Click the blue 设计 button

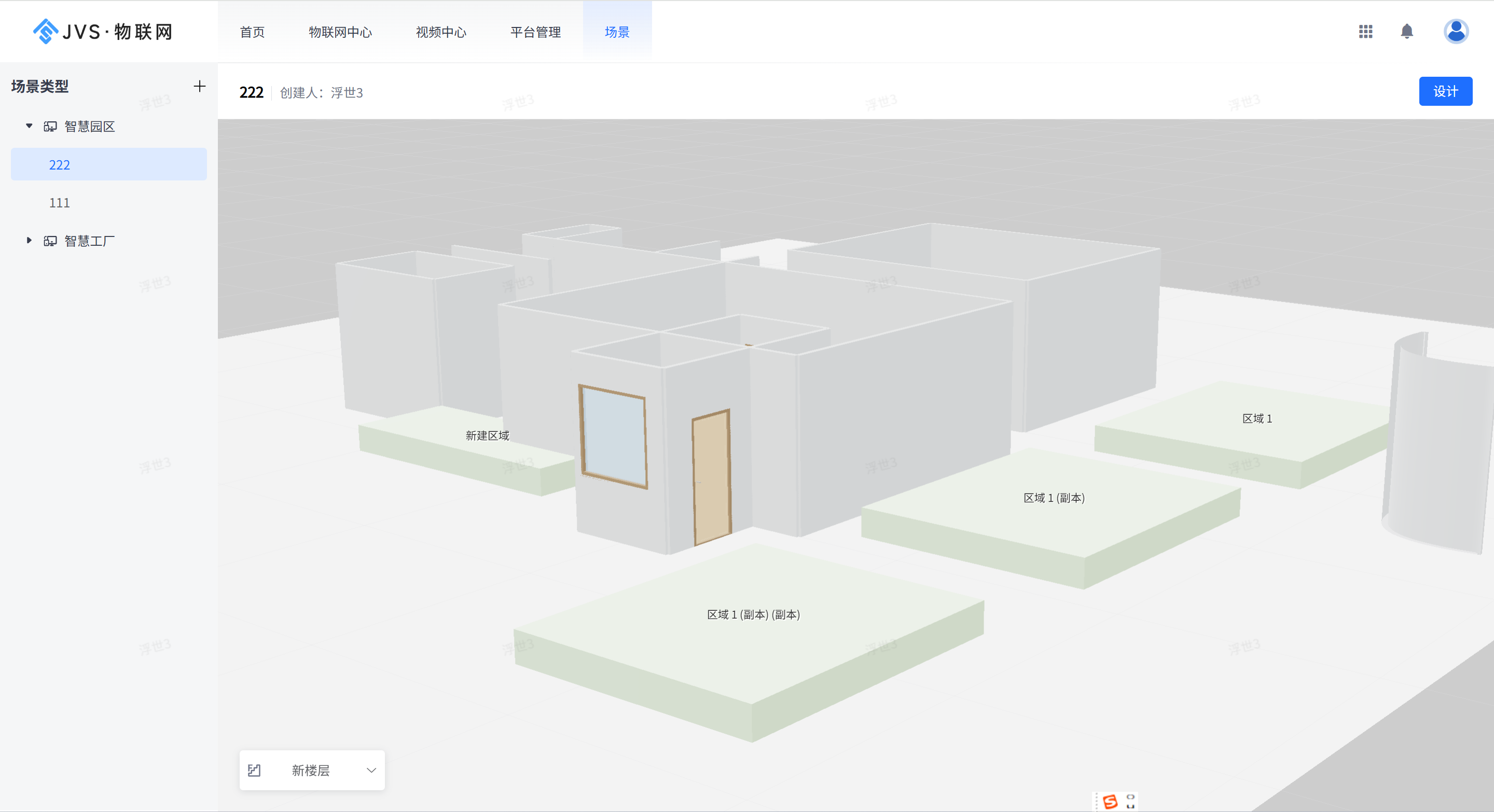(1445, 92)
